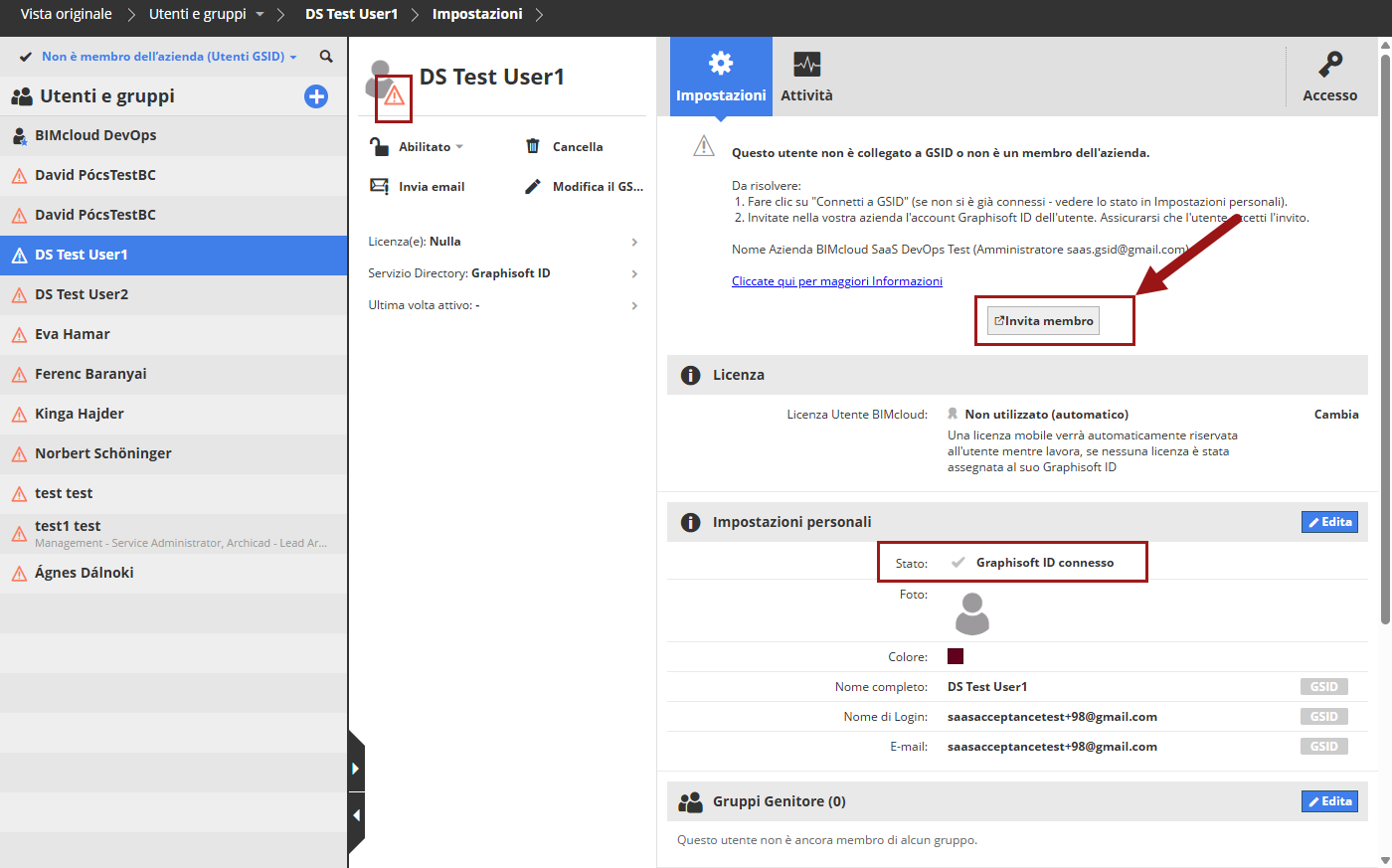Click warning icon beside Ágnes Dálnoki
The image size is (1392, 868).
pyautogui.click(x=19, y=574)
